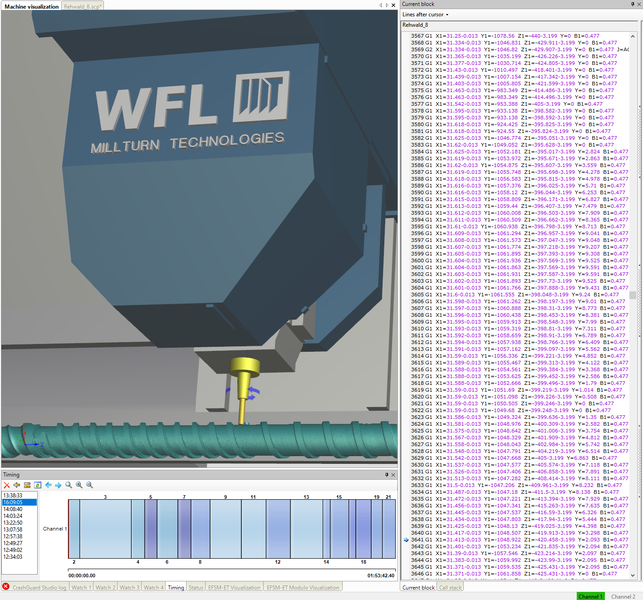Click the zoom in magnifier icon in Timing toolbar

(x=79, y=485)
